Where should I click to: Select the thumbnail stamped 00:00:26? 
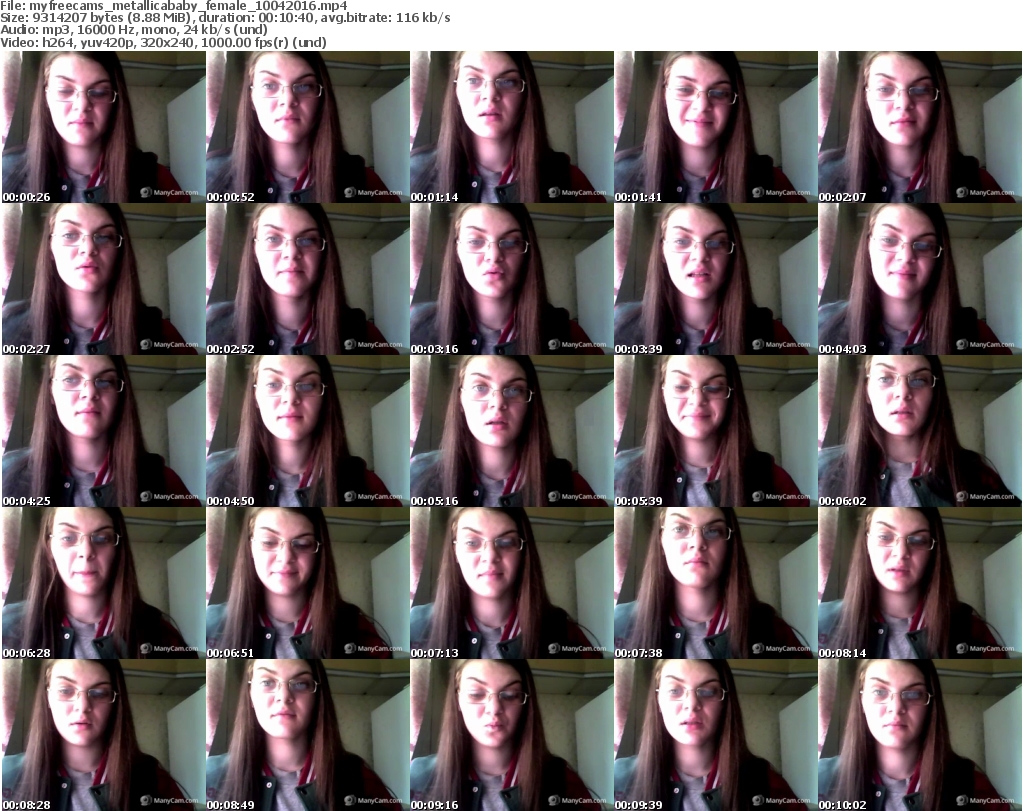(104, 127)
